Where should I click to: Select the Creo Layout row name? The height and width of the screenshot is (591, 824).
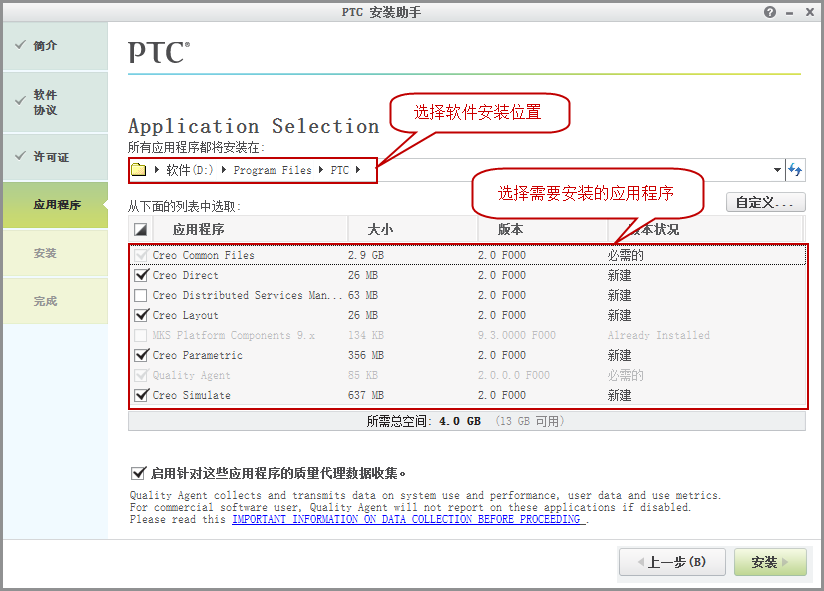(185, 315)
